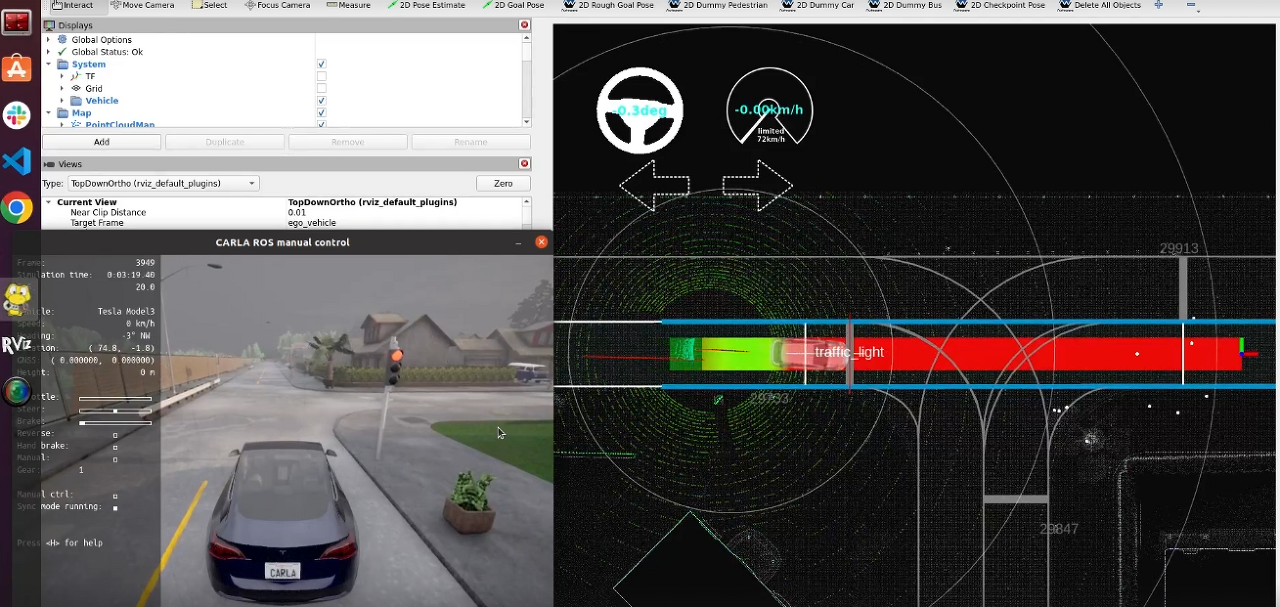Viewport: 1280px width, 607px height.
Task: Click the Displays list scrollbar down arrow
Action: (527, 122)
